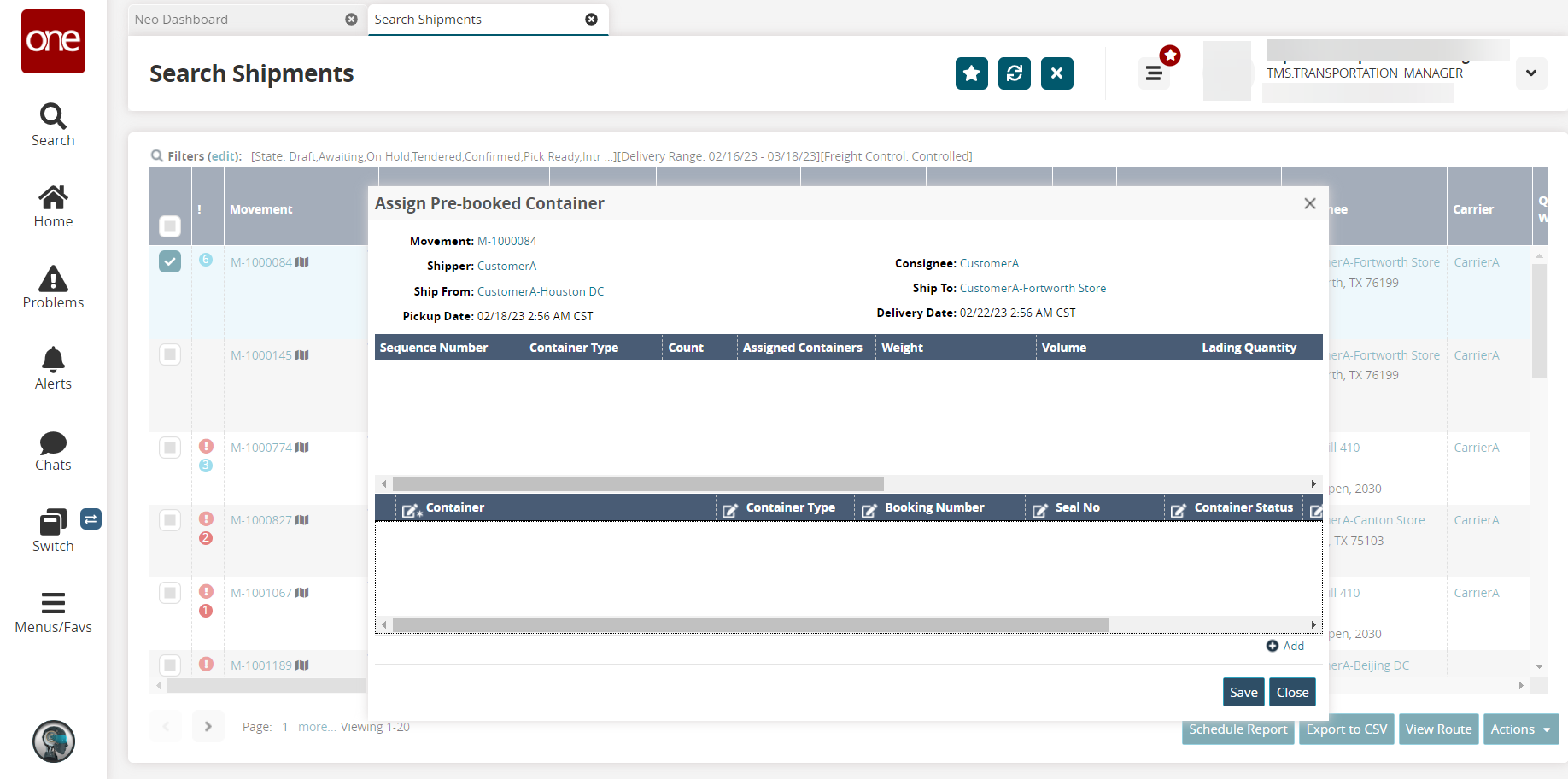The image size is (1568, 779).
Task: Click the View Route button
Action: pos(1439,729)
